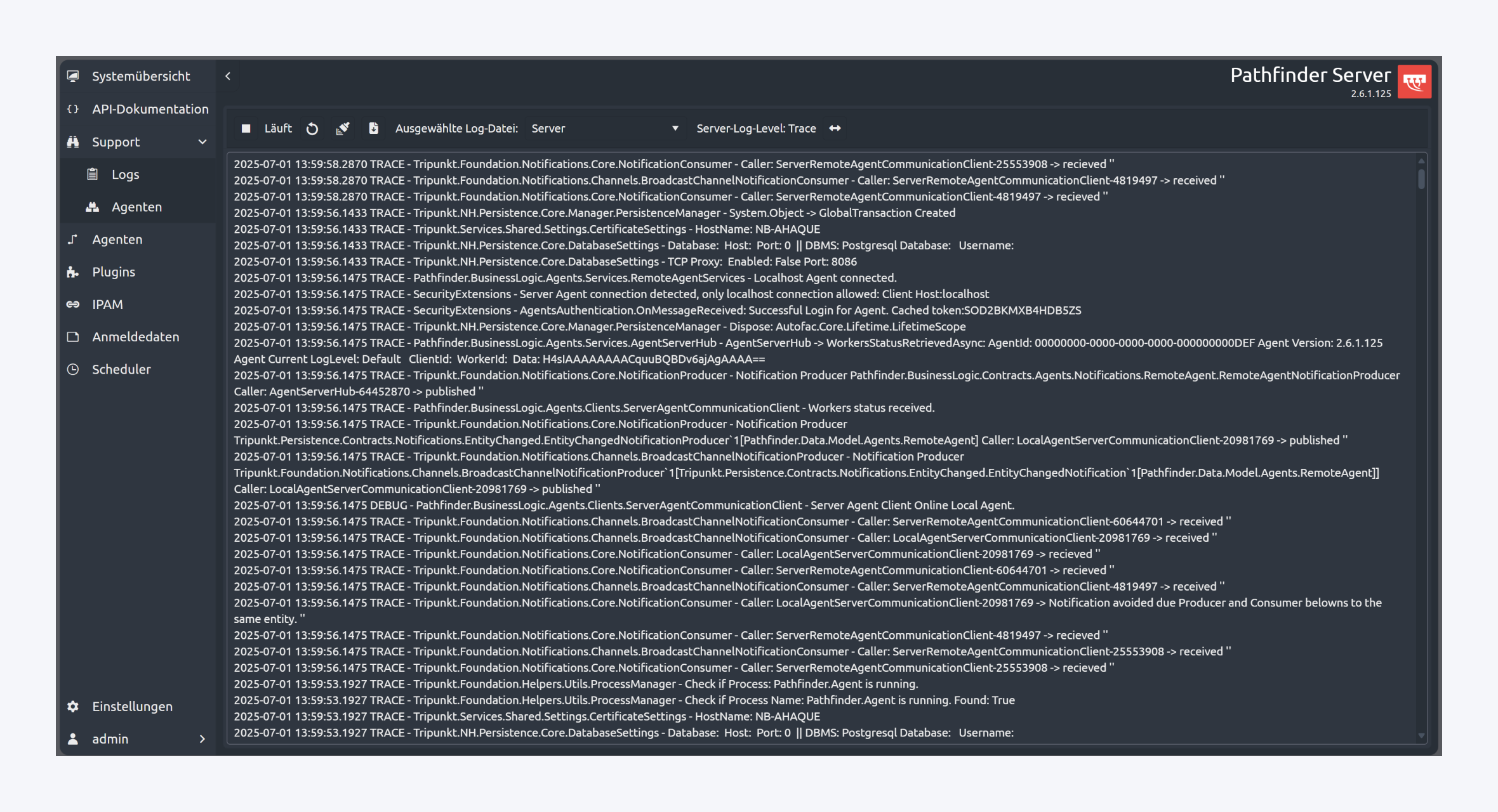Click the Plugins puzzle icon

pos(73,272)
